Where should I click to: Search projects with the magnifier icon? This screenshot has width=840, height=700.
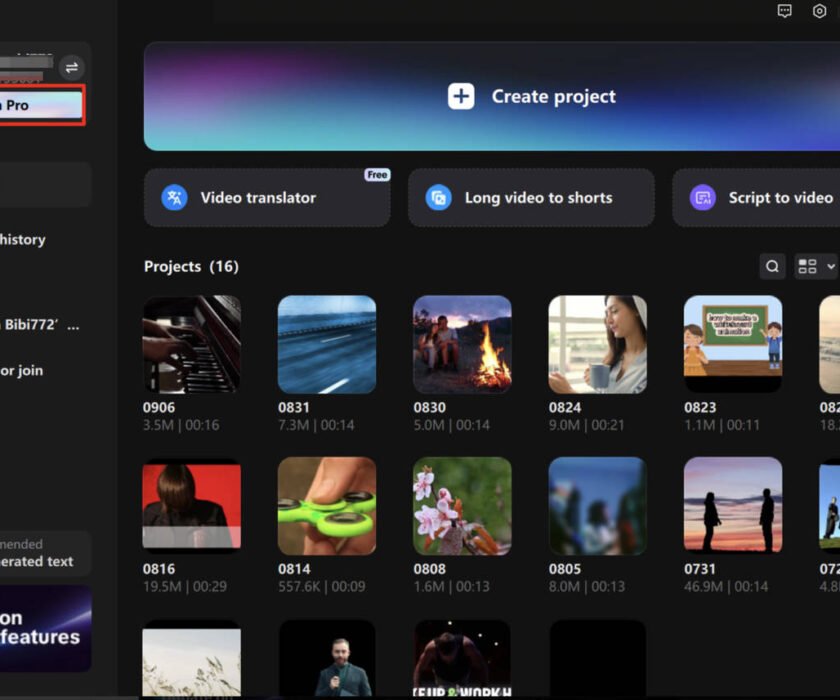tap(772, 266)
